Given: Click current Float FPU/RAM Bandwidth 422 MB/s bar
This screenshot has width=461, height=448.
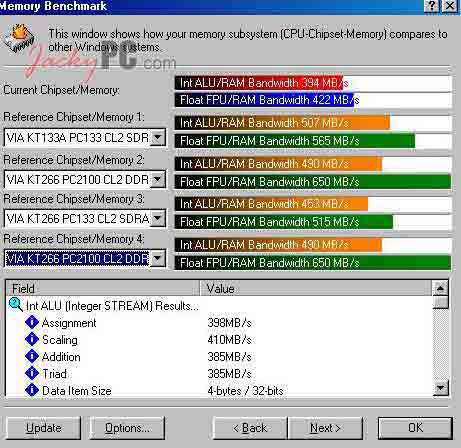Looking at the screenshot, I should 313,100.
